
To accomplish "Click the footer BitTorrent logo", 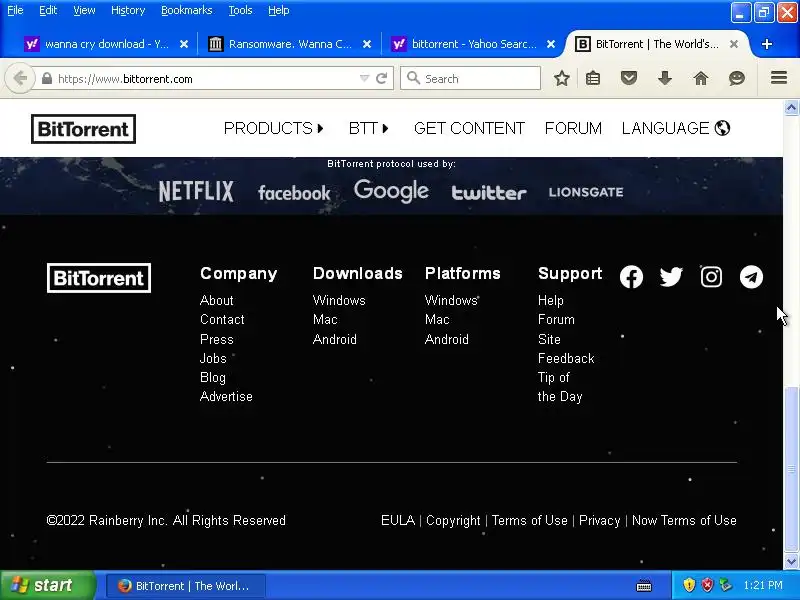I will tap(98, 278).
